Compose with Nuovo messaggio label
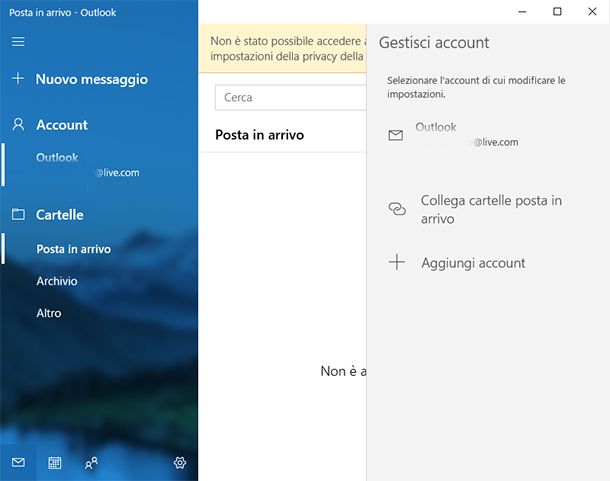Screen dimensions: 610x481 [x=91, y=79]
